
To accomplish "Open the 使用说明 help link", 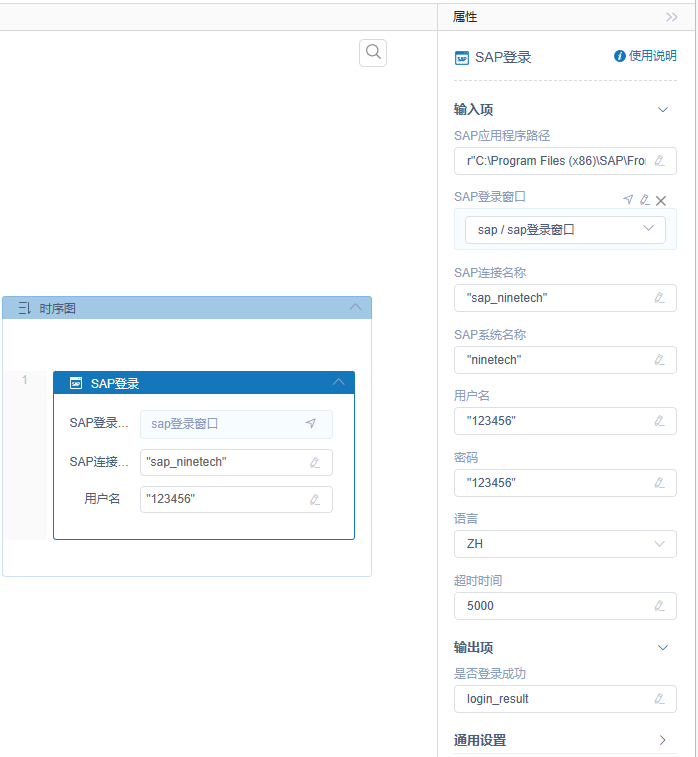I will coord(645,56).
